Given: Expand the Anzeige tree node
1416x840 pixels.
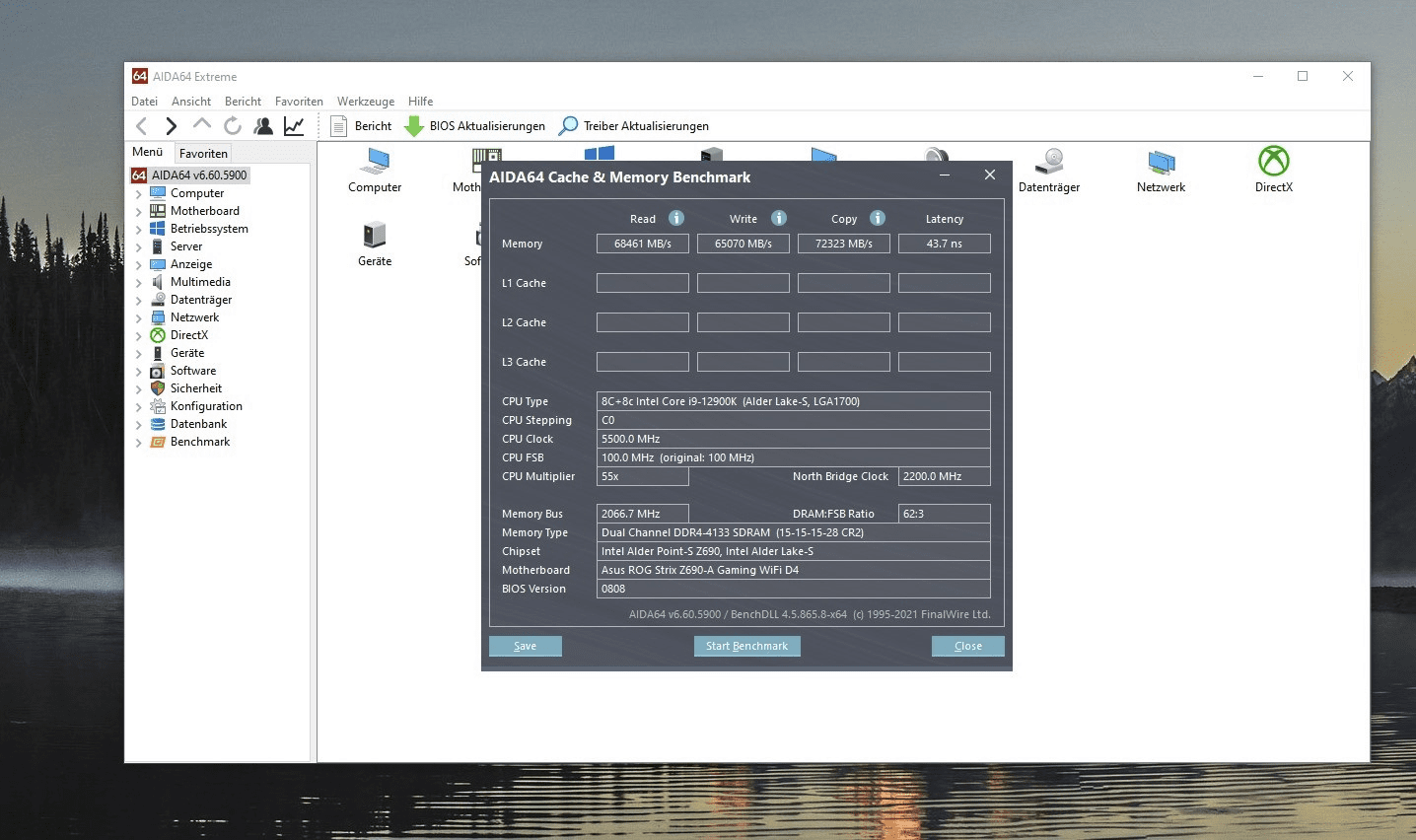Looking at the screenshot, I should click(138, 265).
